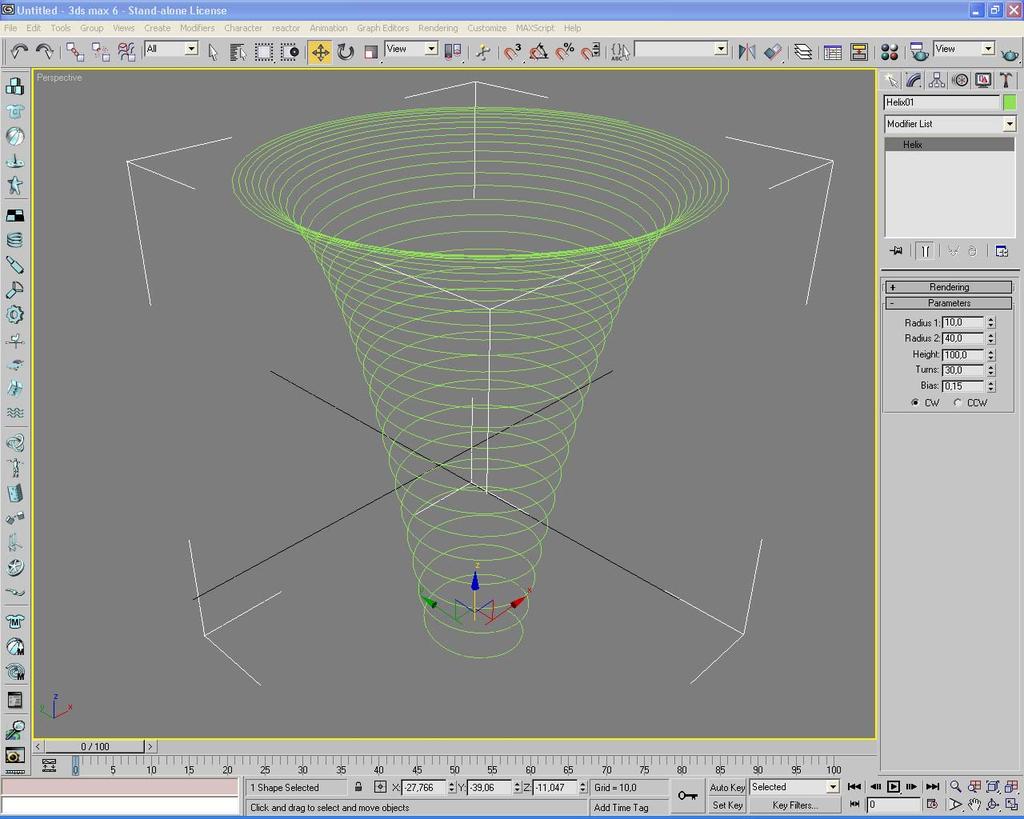Viewport: 1024px width, 819px height.
Task: Open the Modifier List dropdown
Action: tap(1010, 123)
